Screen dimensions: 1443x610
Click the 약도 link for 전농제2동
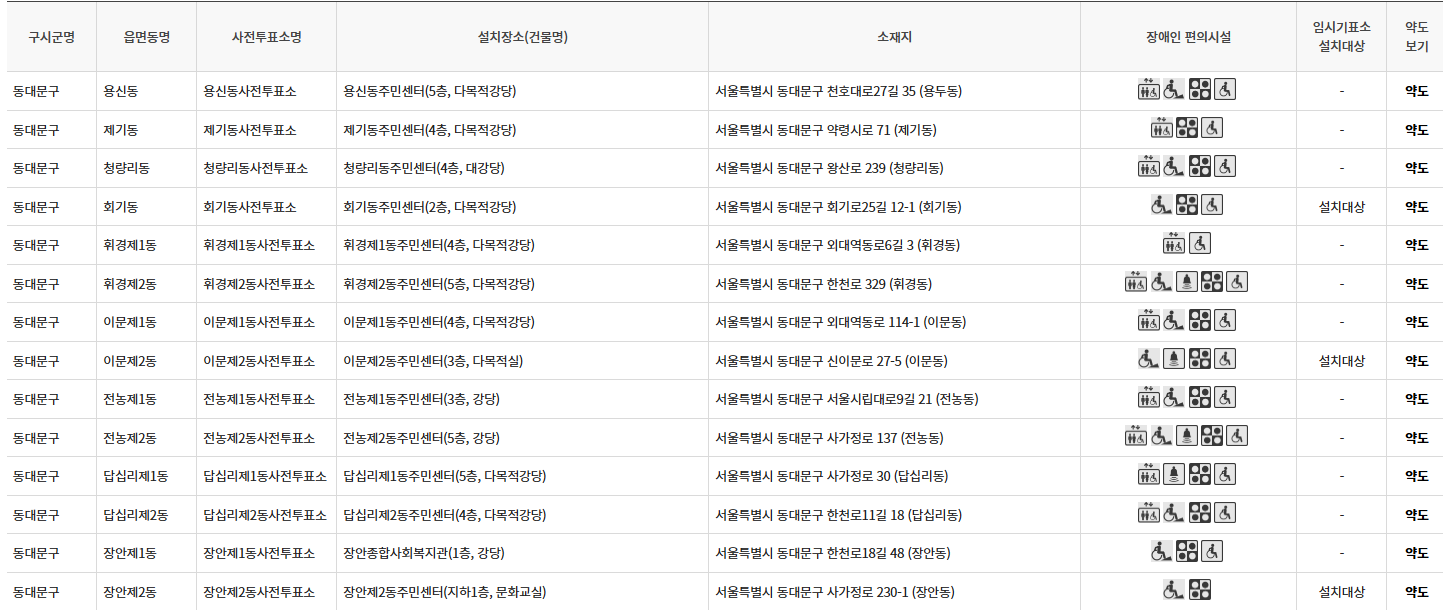(1415, 437)
